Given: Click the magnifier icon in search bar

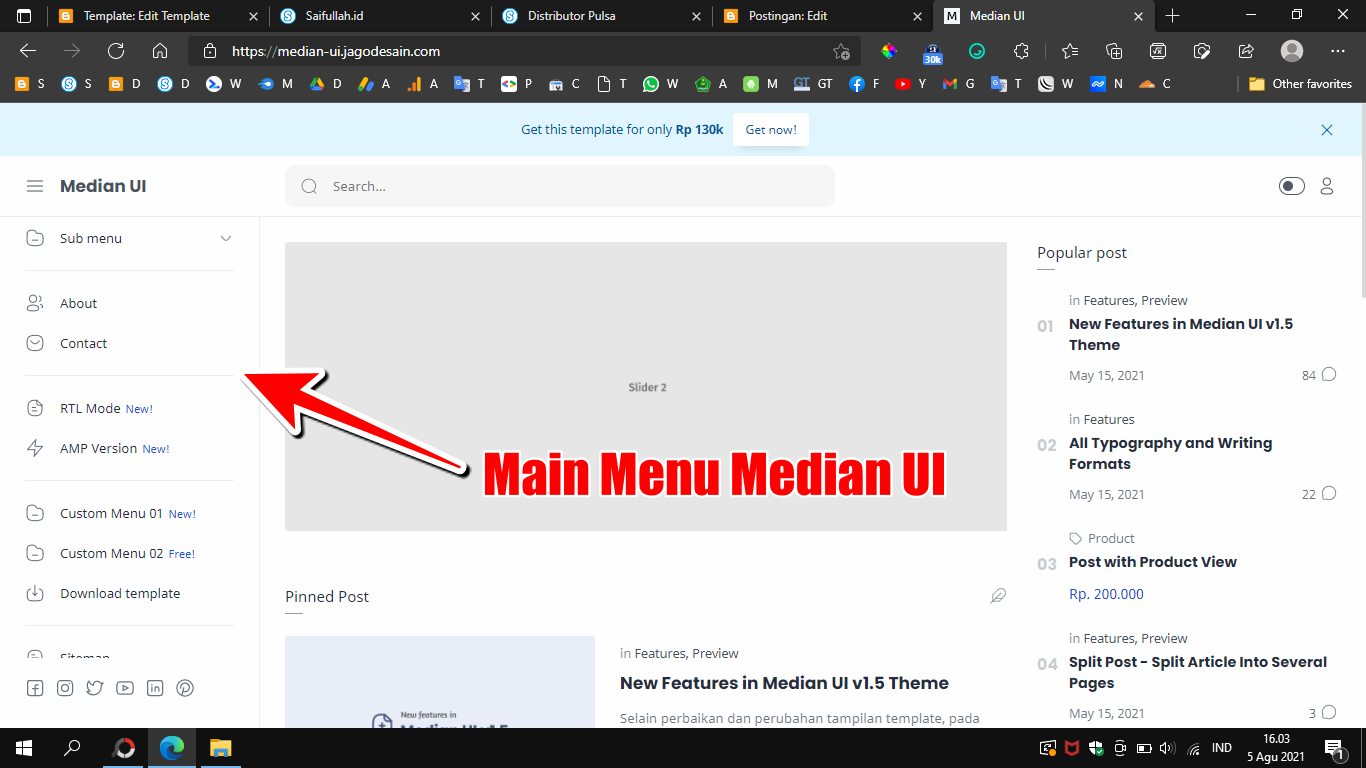Looking at the screenshot, I should tap(309, 186).
